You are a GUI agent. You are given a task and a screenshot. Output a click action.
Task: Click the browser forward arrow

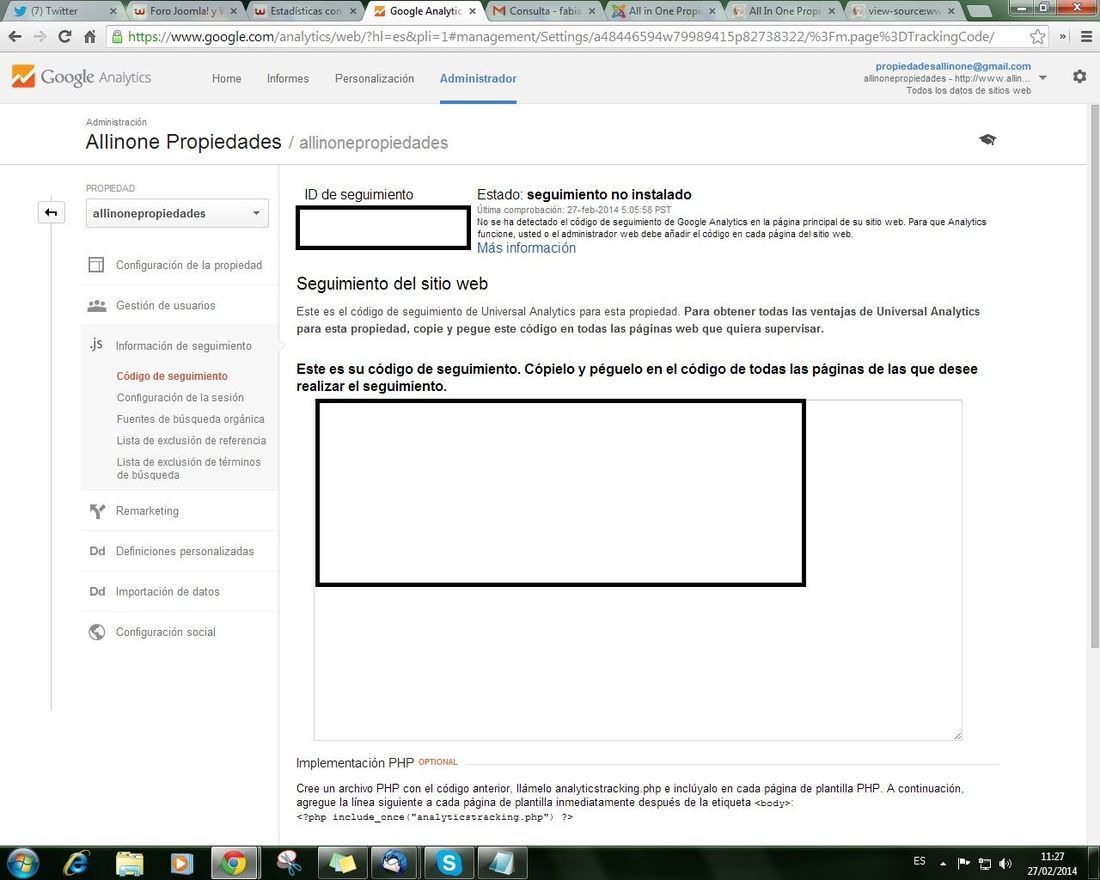40,36
